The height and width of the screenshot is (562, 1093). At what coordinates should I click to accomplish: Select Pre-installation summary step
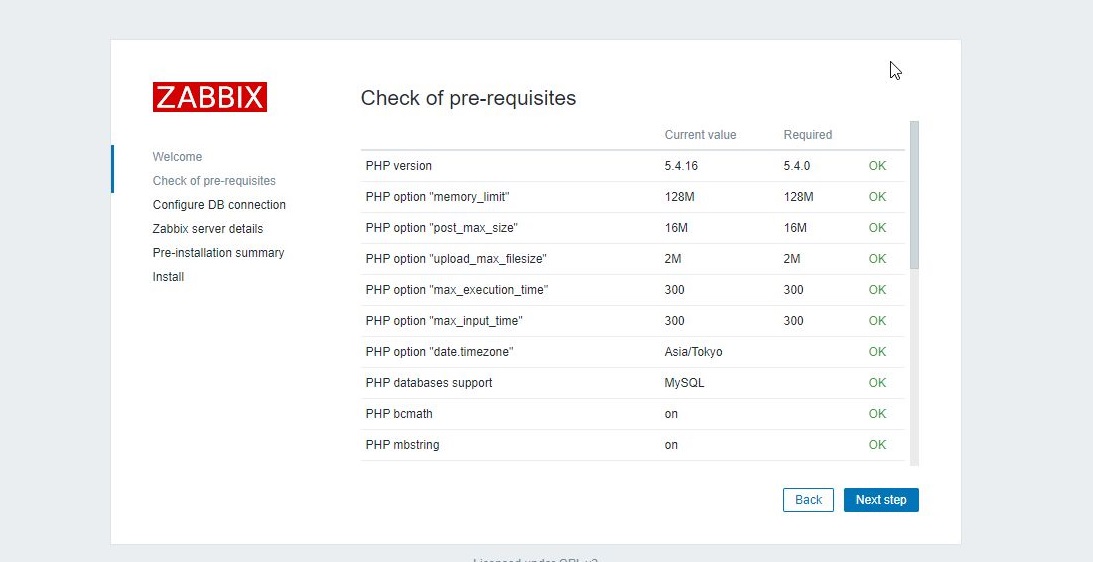[218, 252]
